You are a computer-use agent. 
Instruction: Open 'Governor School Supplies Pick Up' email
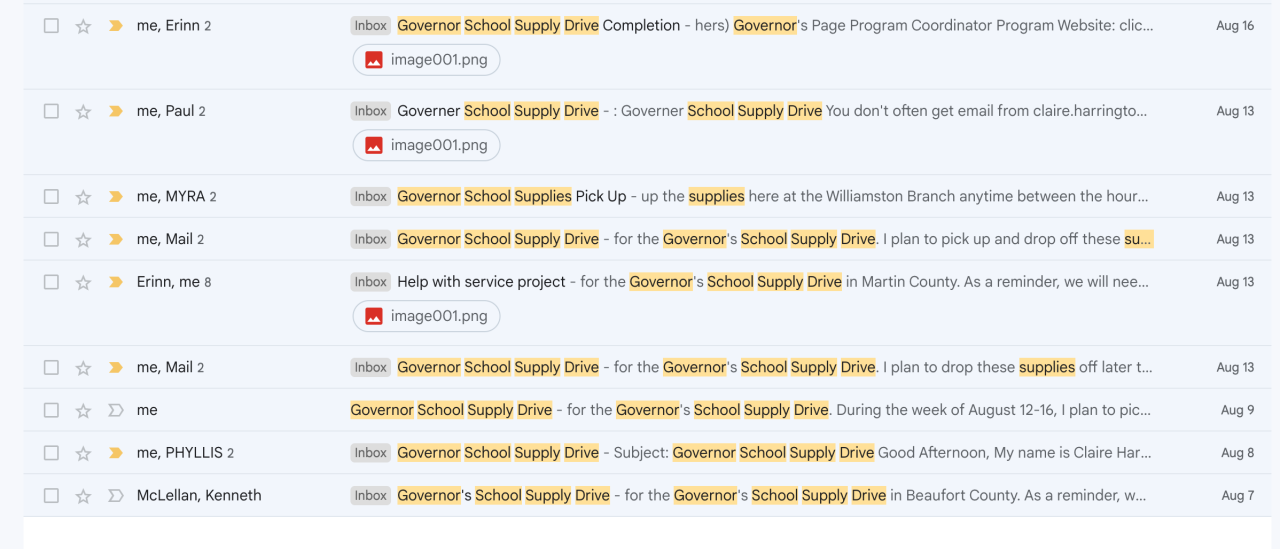tap(511, 197)
